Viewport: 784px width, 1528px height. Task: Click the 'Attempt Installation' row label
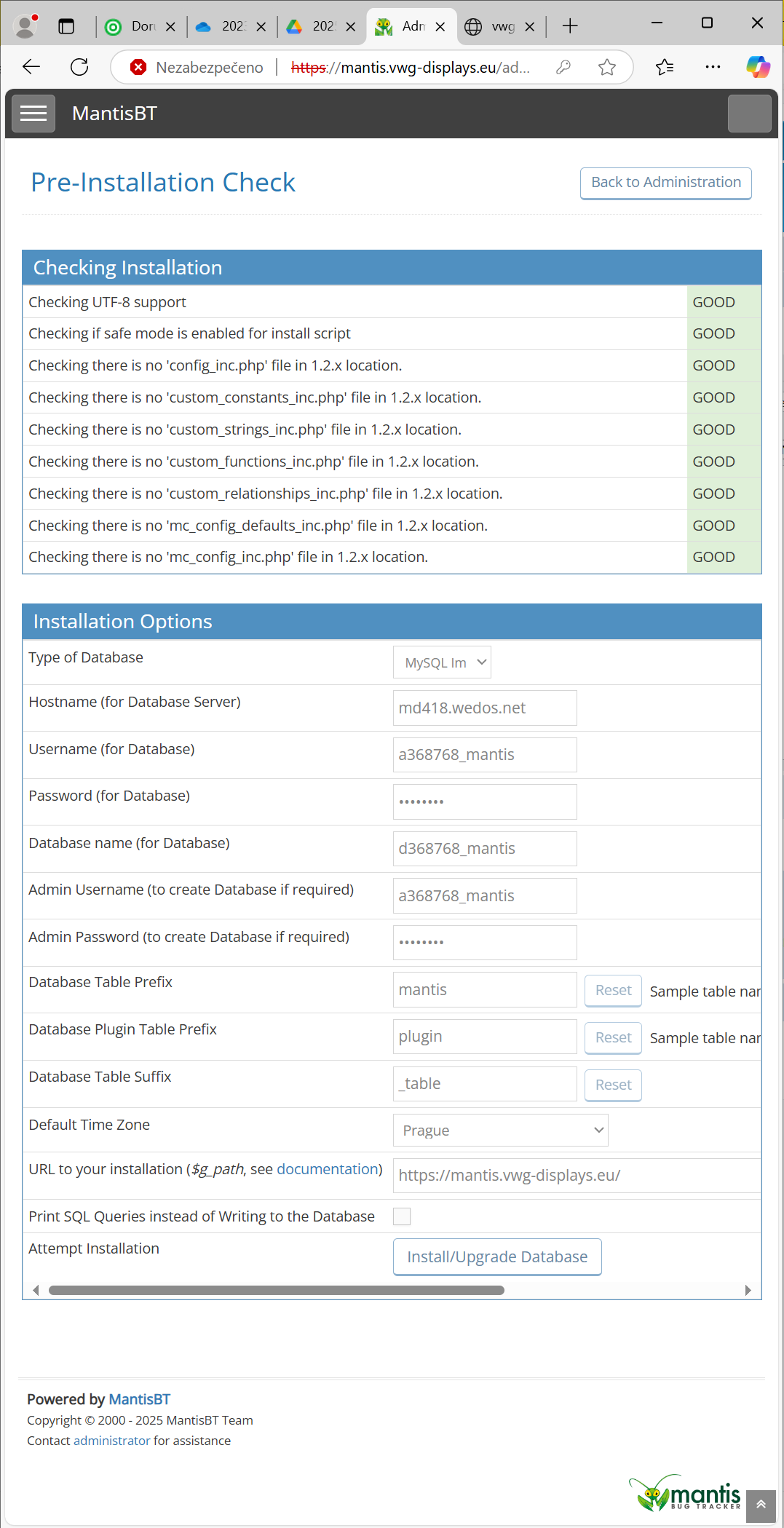94,1248
